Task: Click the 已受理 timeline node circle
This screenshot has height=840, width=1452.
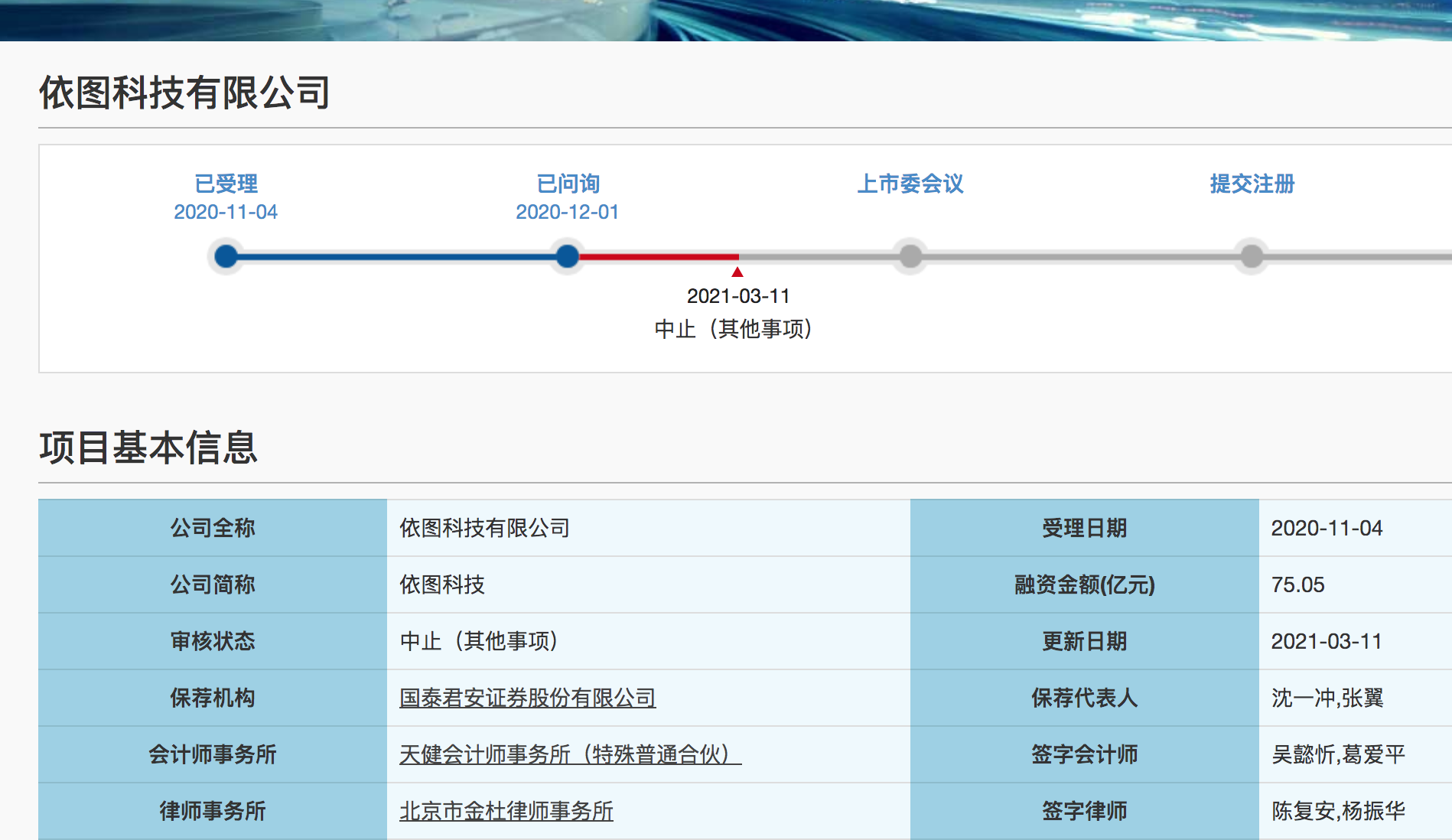Action: click(x=225, y=257)
